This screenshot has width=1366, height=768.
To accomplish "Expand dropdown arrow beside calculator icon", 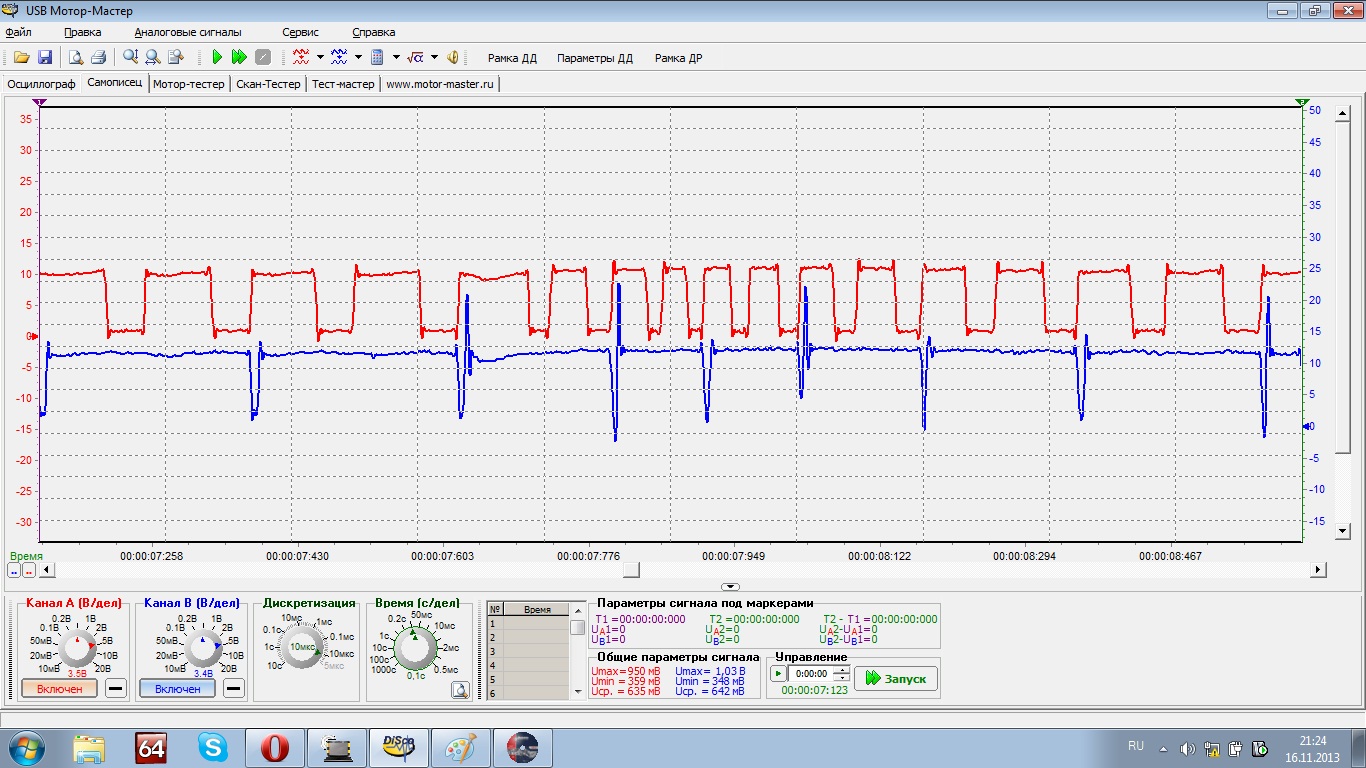I will [x=396, y=57].
